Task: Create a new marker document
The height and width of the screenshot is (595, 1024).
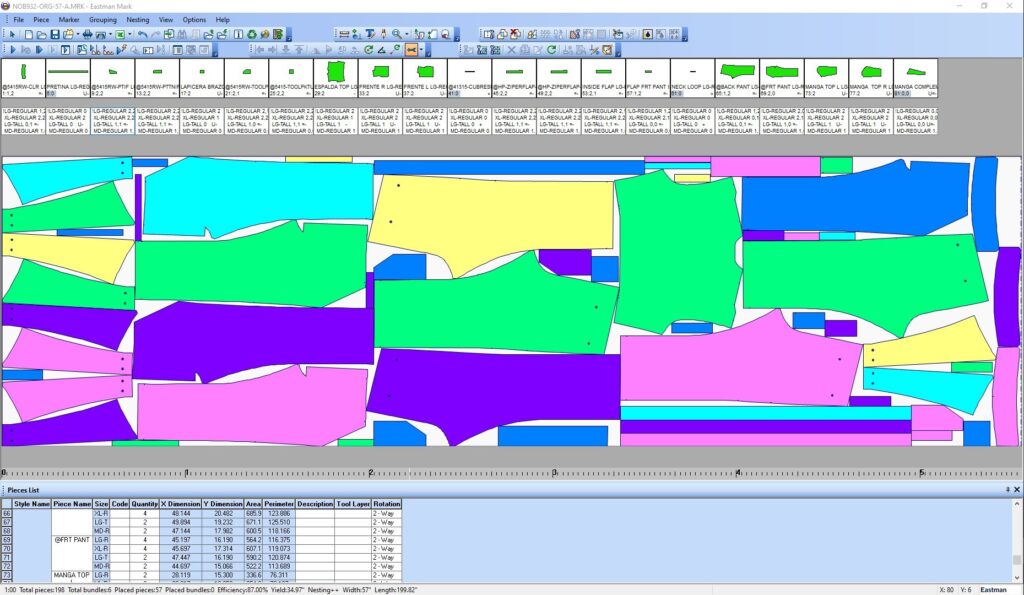Action: tap(28, 35)
